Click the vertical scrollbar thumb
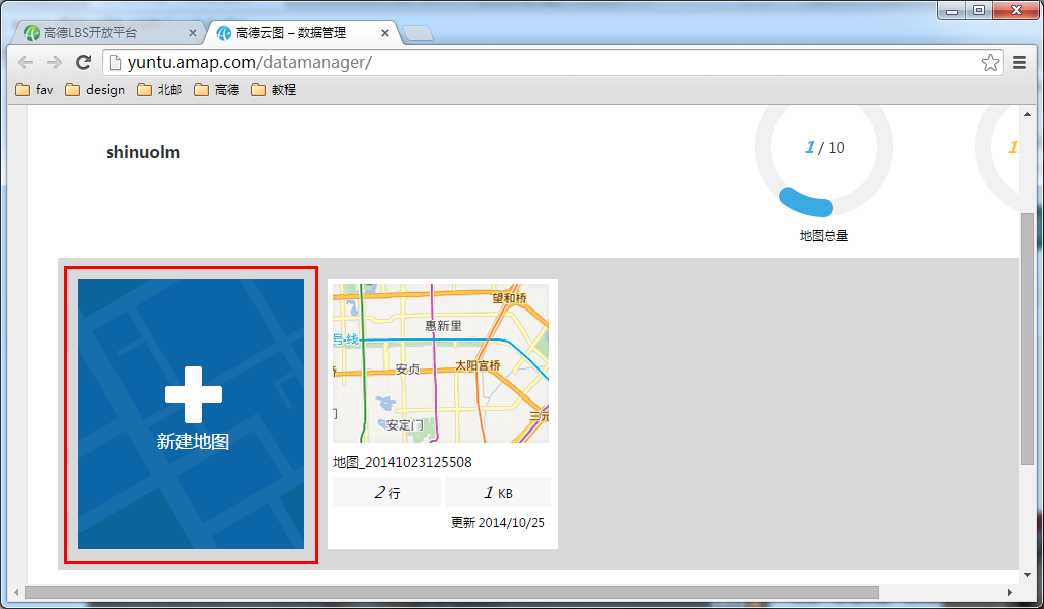 pos(1027,339)
